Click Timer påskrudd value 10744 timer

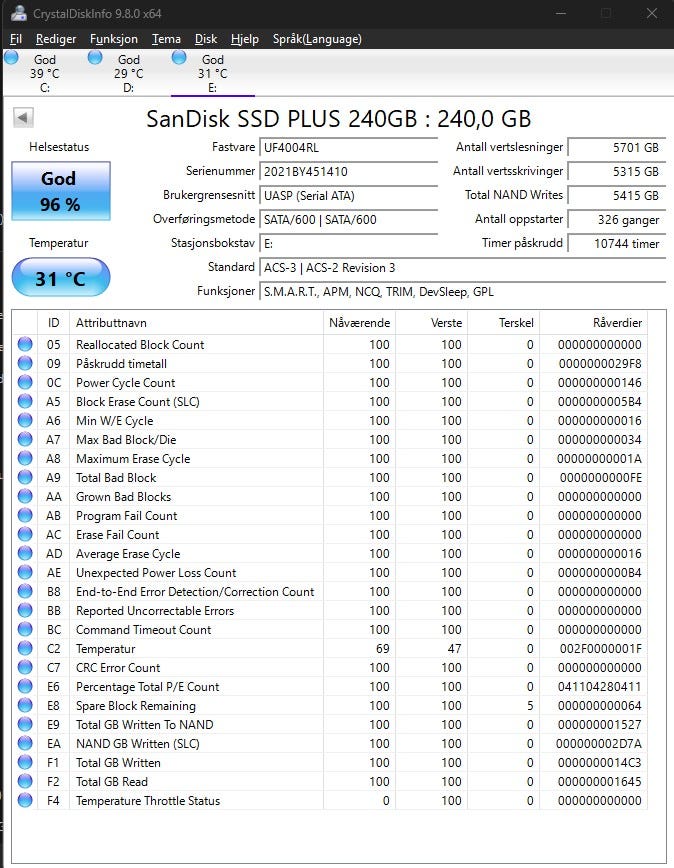(x=617, y=244)
